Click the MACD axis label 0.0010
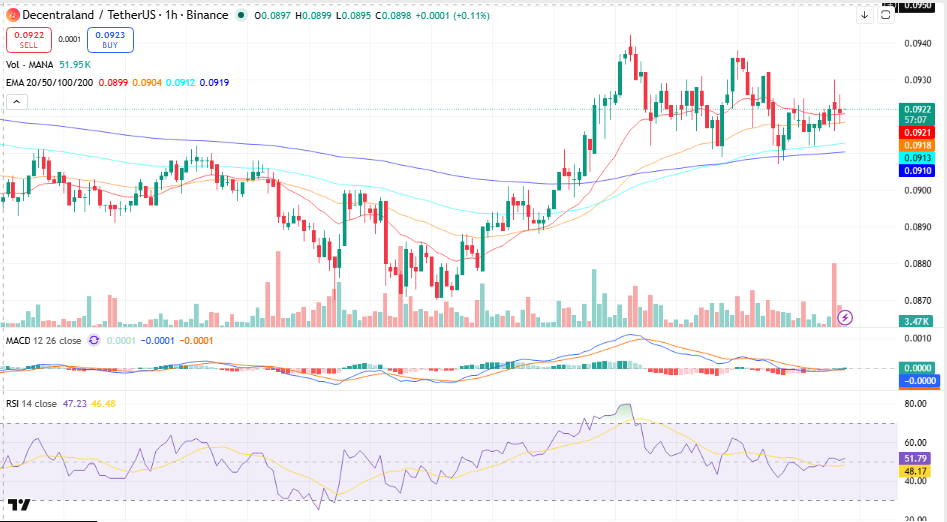Screen dimensions: 947x522 point(917,338)
